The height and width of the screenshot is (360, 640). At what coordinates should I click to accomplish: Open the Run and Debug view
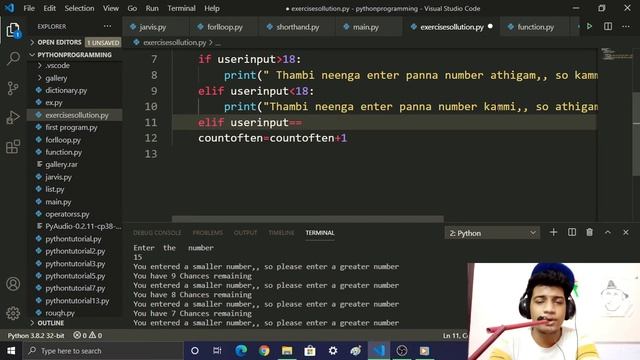click(13, 118)
